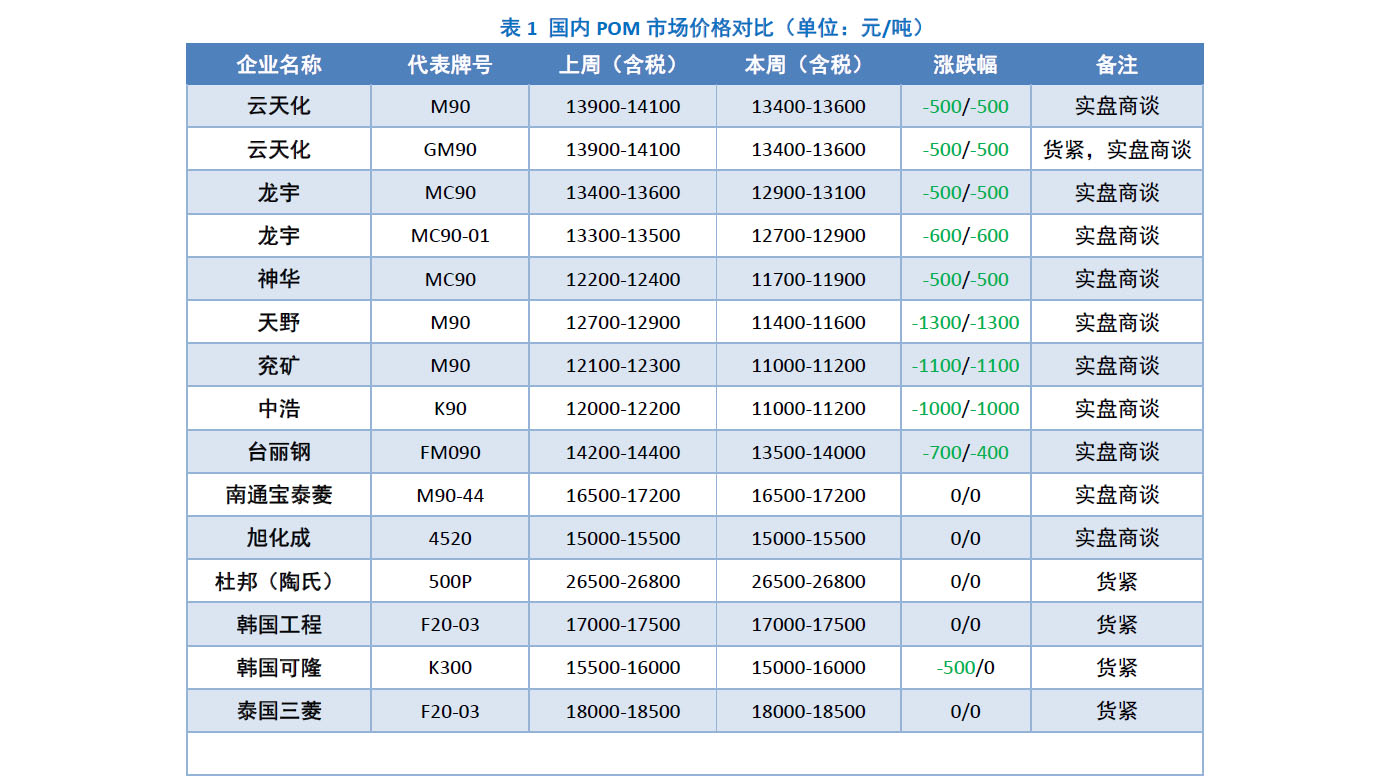This screenshot has width=1384, height=779.
Task: Click the -1000/-1000 change cell
Action: [x=965, y=409]
